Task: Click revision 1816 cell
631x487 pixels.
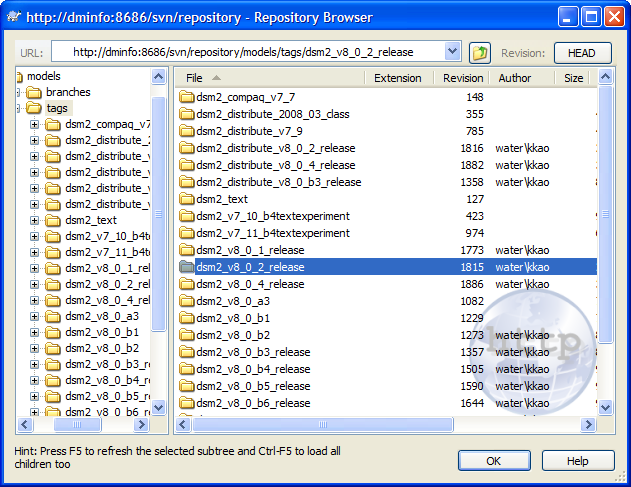Action: coord(472,148)
